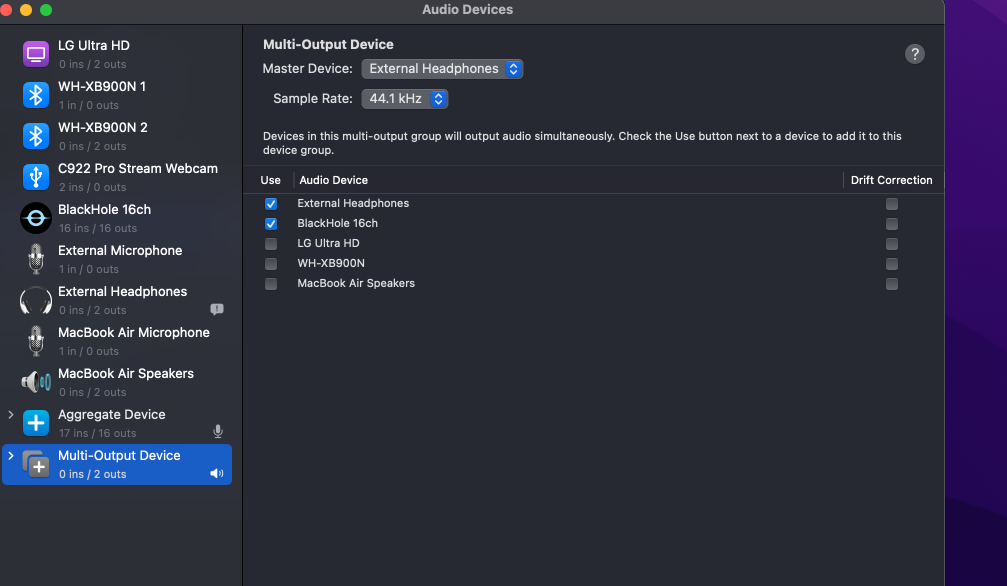Click default input microphone badge on Aggregate Device
1007x586 pixels.
click(x=218, y=432)
